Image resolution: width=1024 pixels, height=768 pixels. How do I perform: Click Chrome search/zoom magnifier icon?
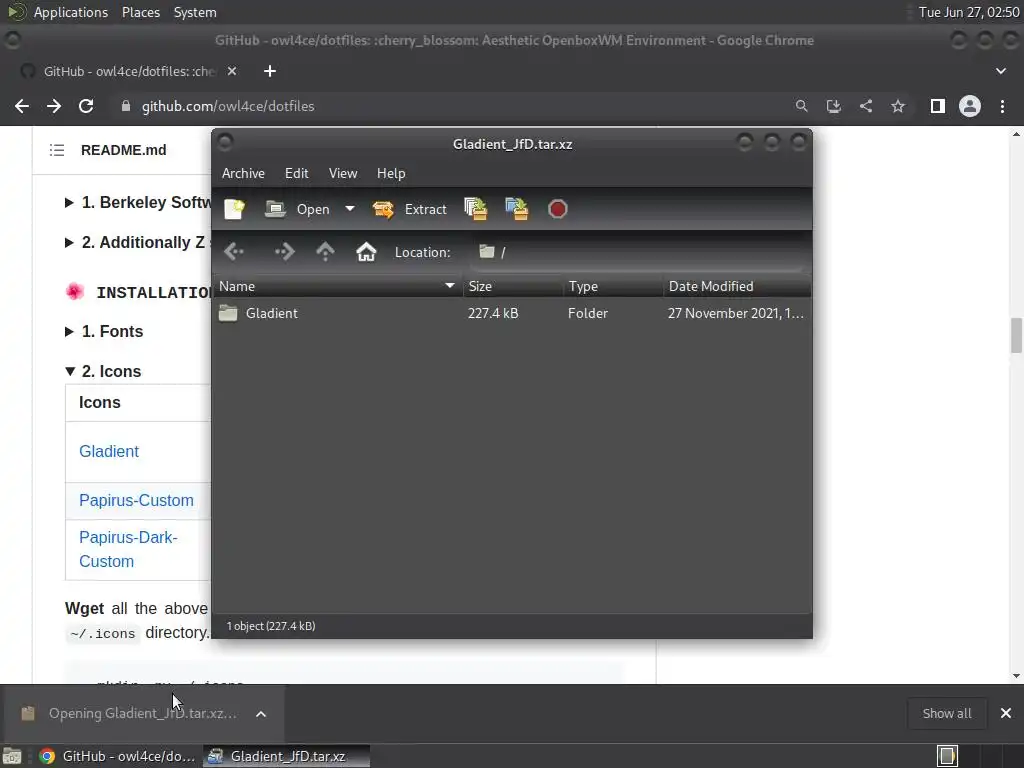click(x=801, y=106)
